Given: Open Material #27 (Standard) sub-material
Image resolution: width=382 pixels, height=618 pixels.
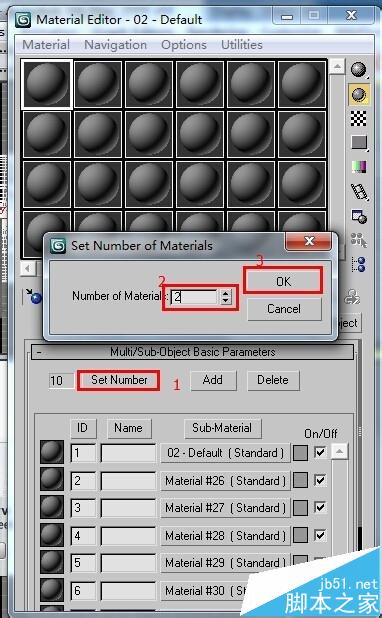Looking at the screenshot, I should pos(225,508).
